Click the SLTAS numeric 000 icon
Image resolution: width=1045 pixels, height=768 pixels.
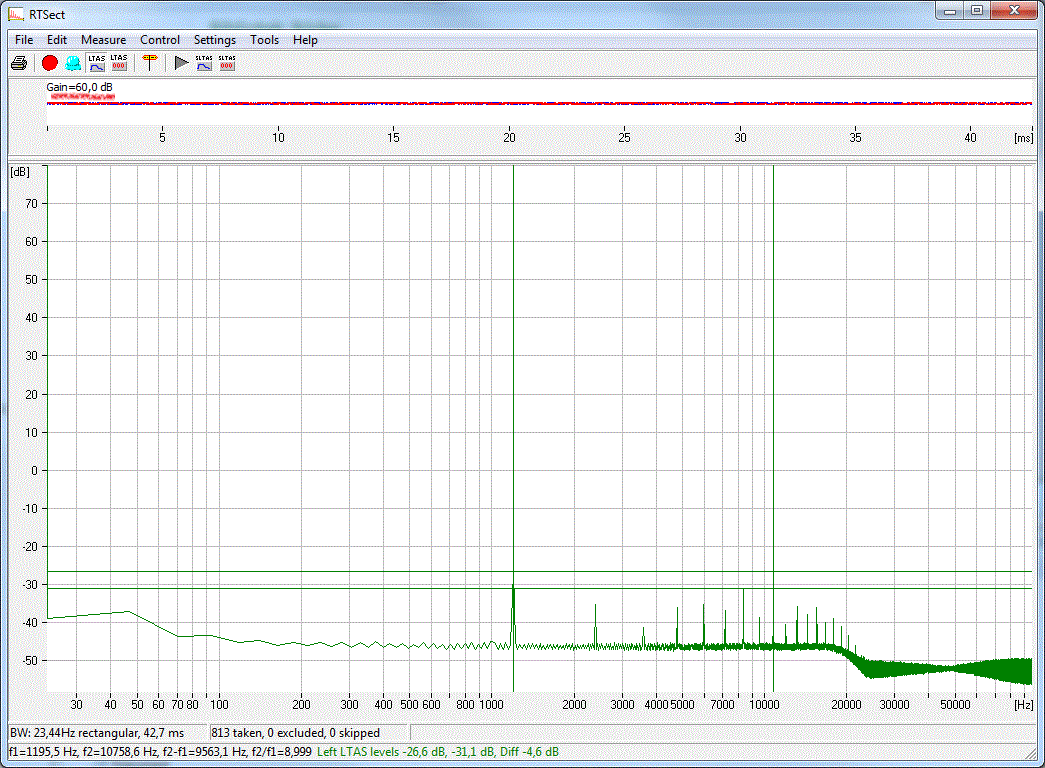[227, 63]
